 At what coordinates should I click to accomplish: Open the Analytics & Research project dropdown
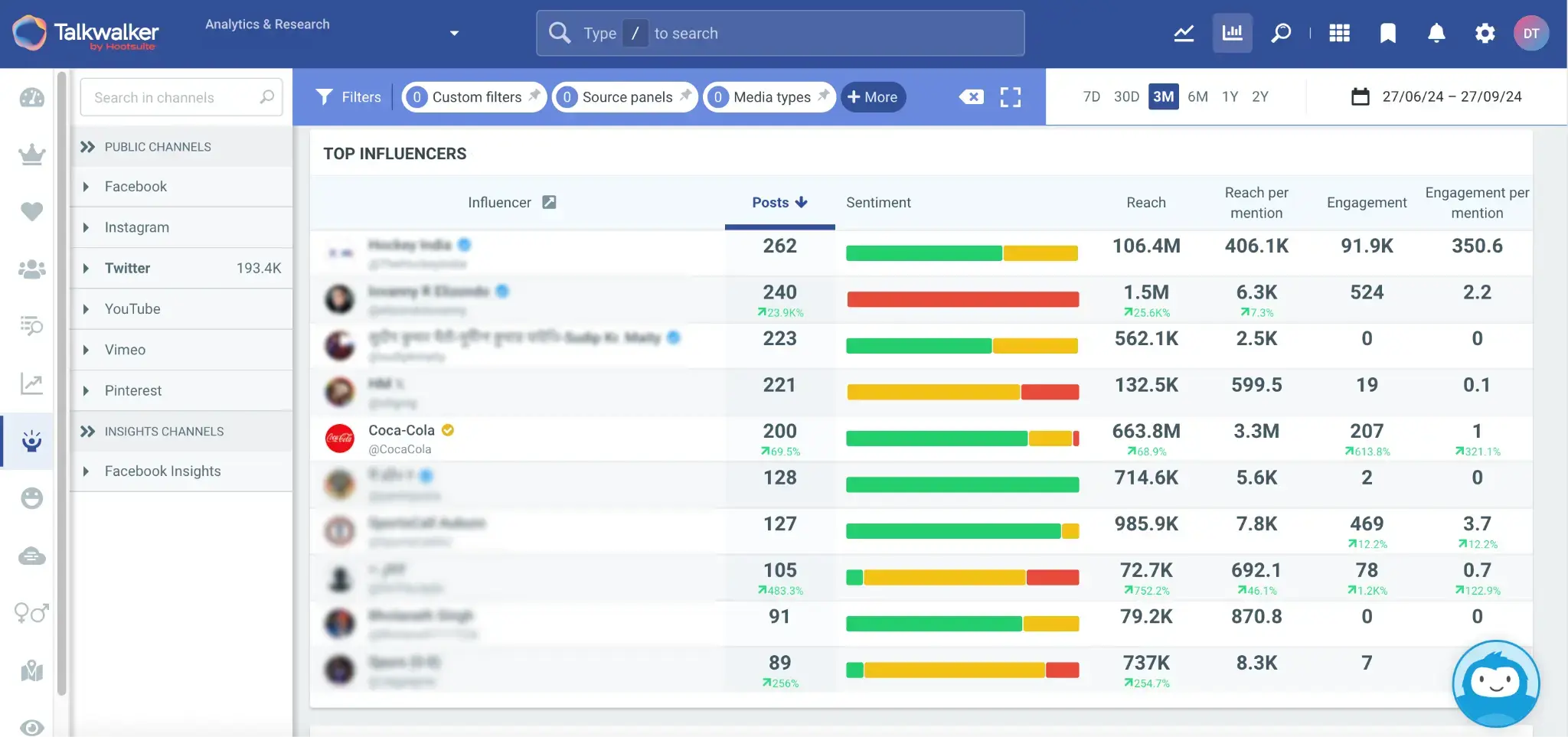(454, 33)
